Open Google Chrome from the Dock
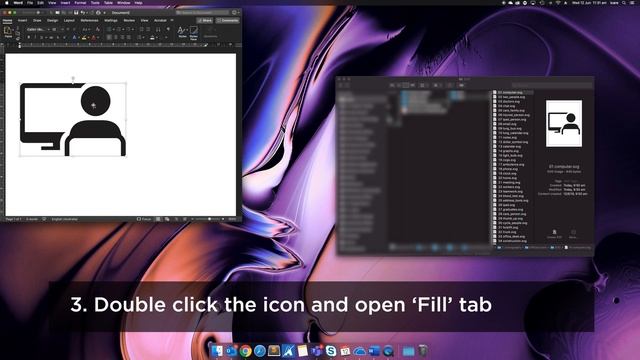Screen dimensions: 640x360 [x=246, y=351]
